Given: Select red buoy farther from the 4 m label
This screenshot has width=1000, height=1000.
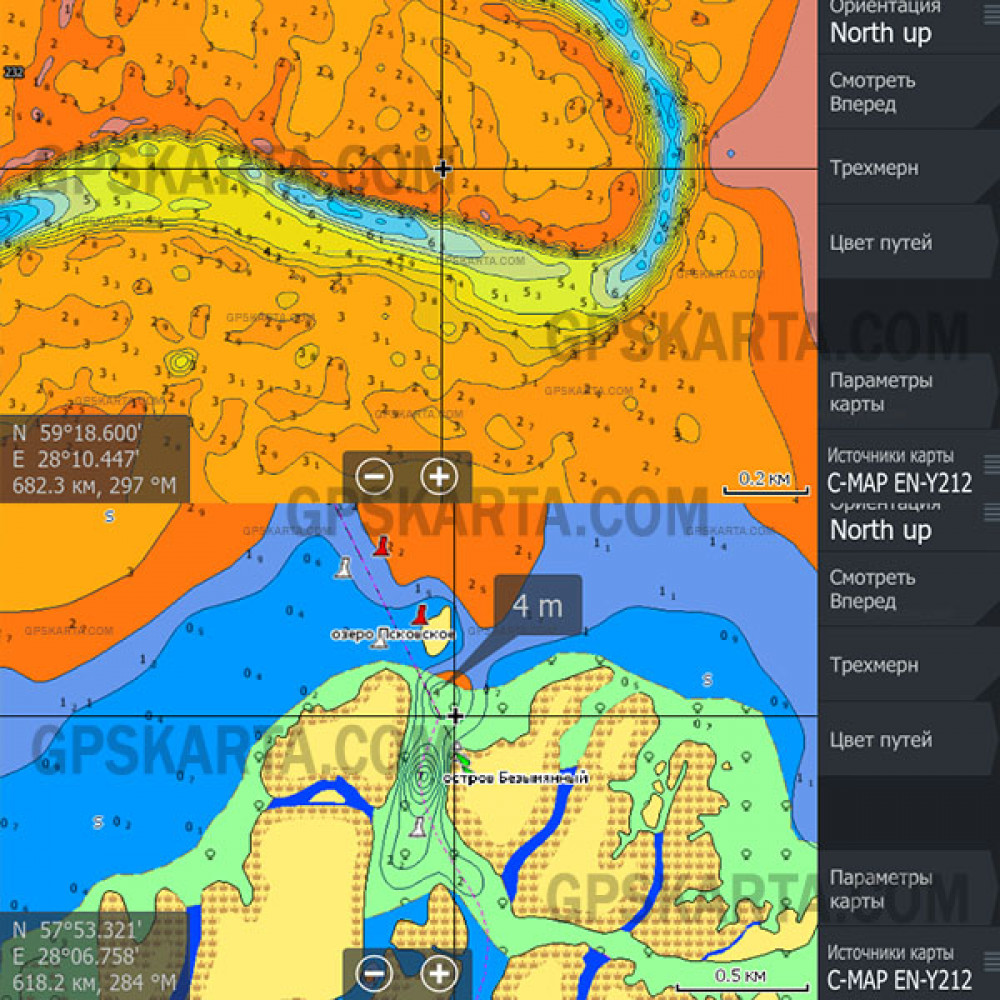Looking at the screenshot, I should tap(381, 546).
